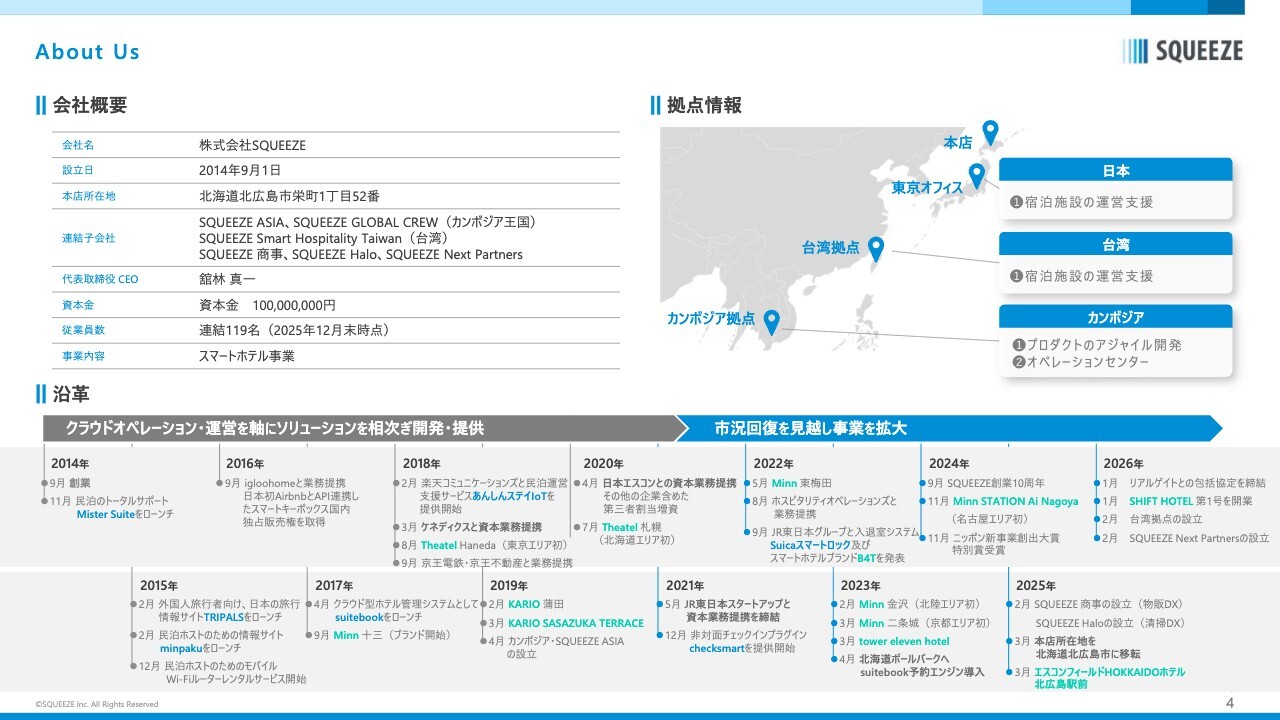
Task: Select the 日本 region card header
Action: coord(1115,171)
